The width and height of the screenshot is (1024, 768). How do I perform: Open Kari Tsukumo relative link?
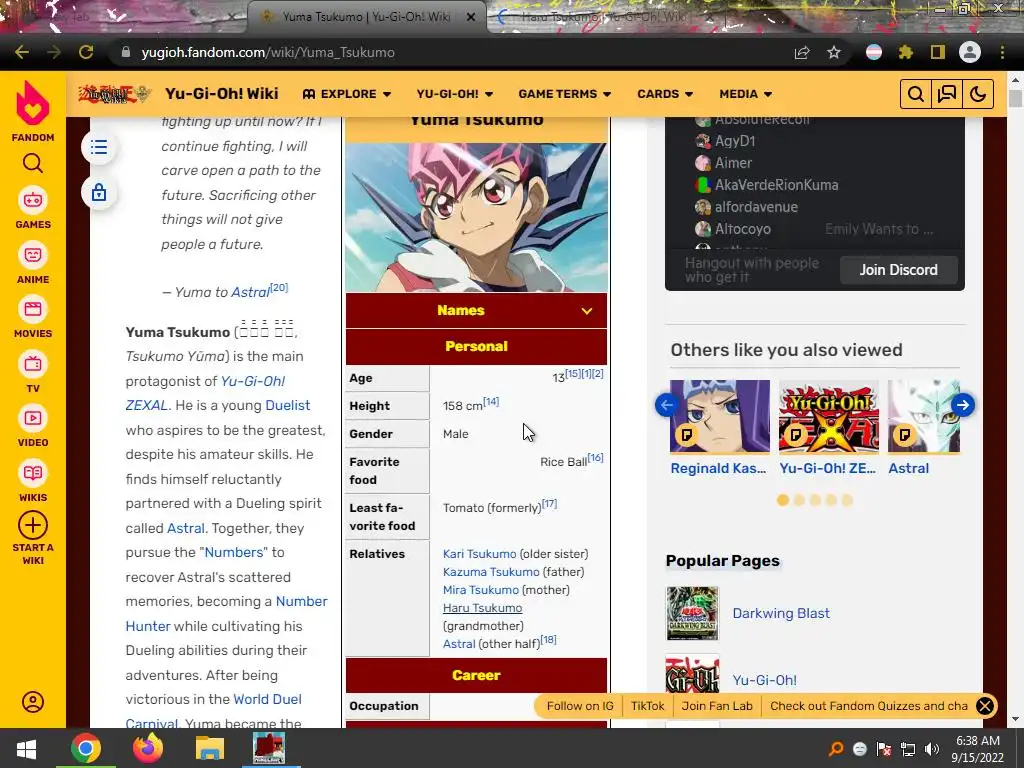[479, 554]
